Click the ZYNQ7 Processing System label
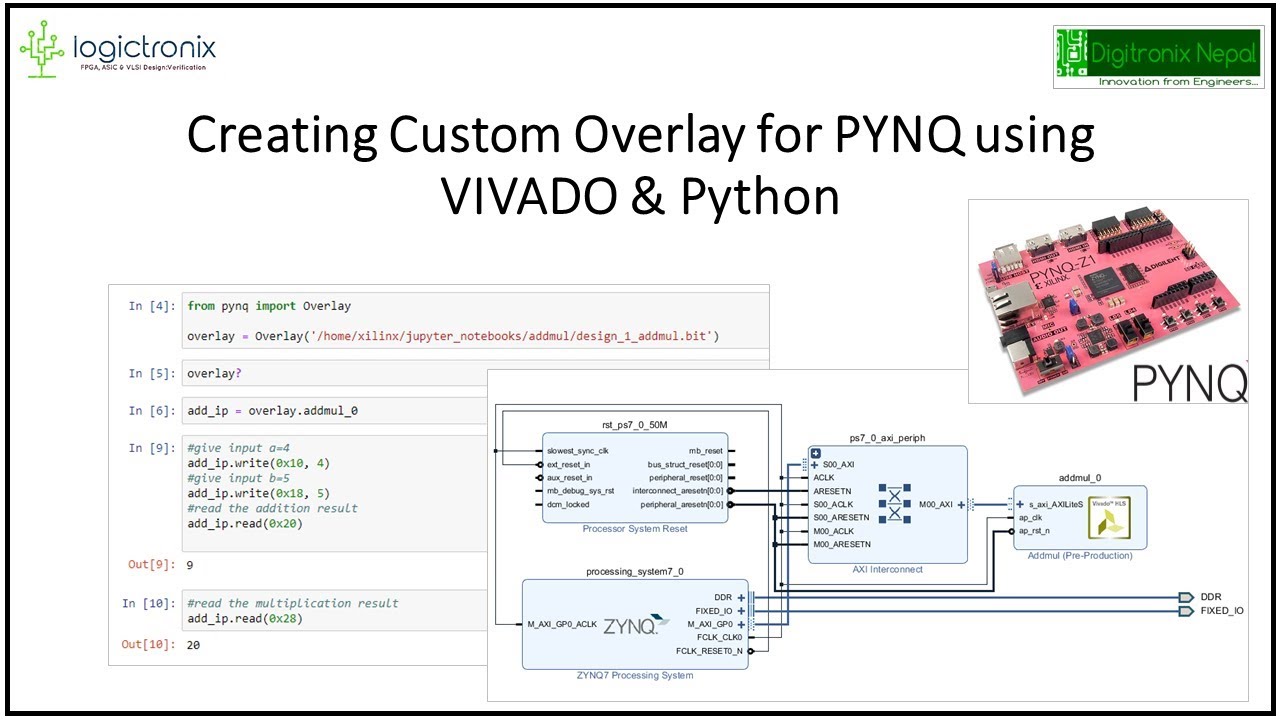 pos(635,675)
